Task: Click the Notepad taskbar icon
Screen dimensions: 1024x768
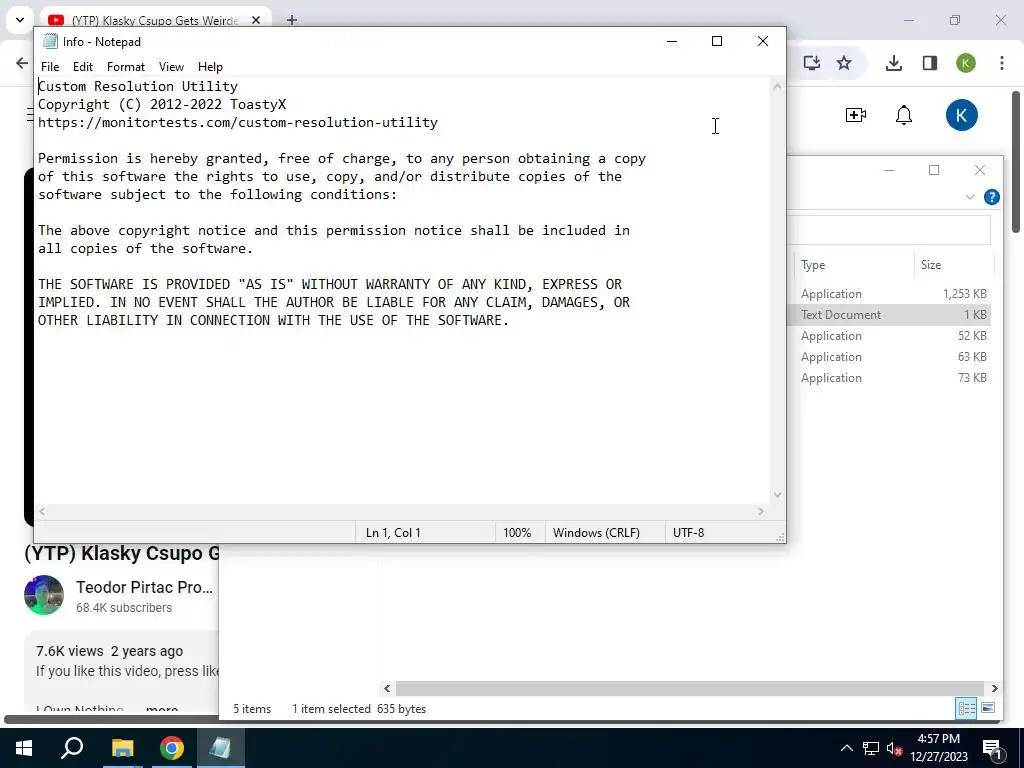Action: (220, 748)
